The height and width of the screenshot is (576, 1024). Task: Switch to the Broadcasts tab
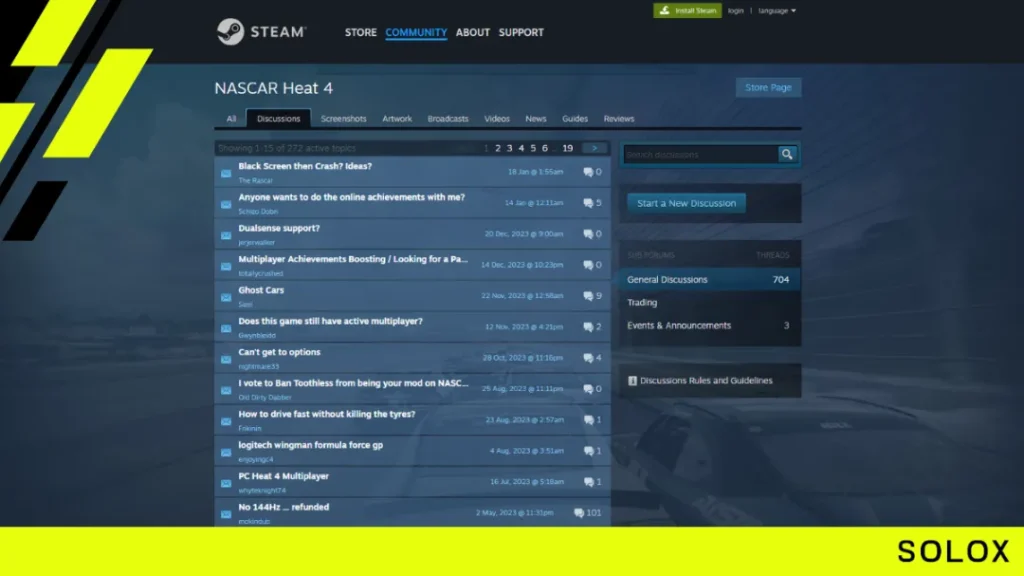448,119
